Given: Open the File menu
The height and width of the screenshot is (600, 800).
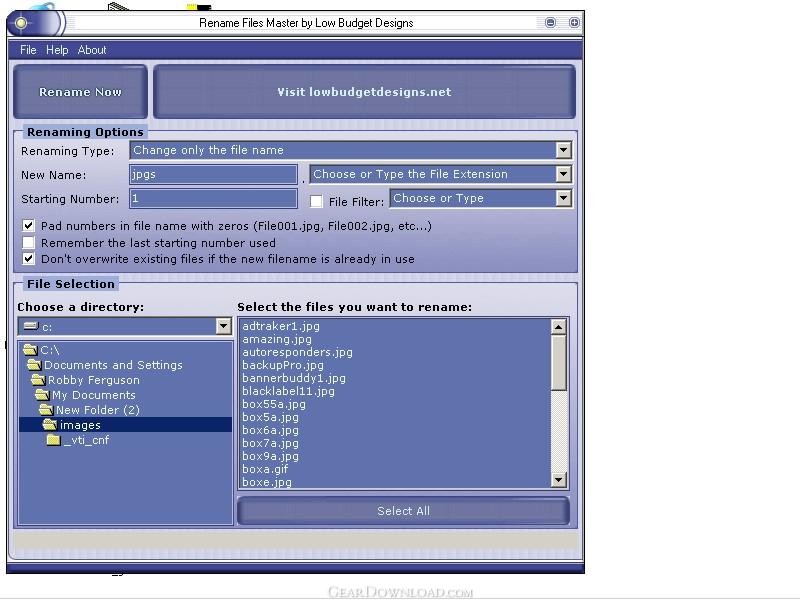Looking at the screenshot, I should 28,50.
